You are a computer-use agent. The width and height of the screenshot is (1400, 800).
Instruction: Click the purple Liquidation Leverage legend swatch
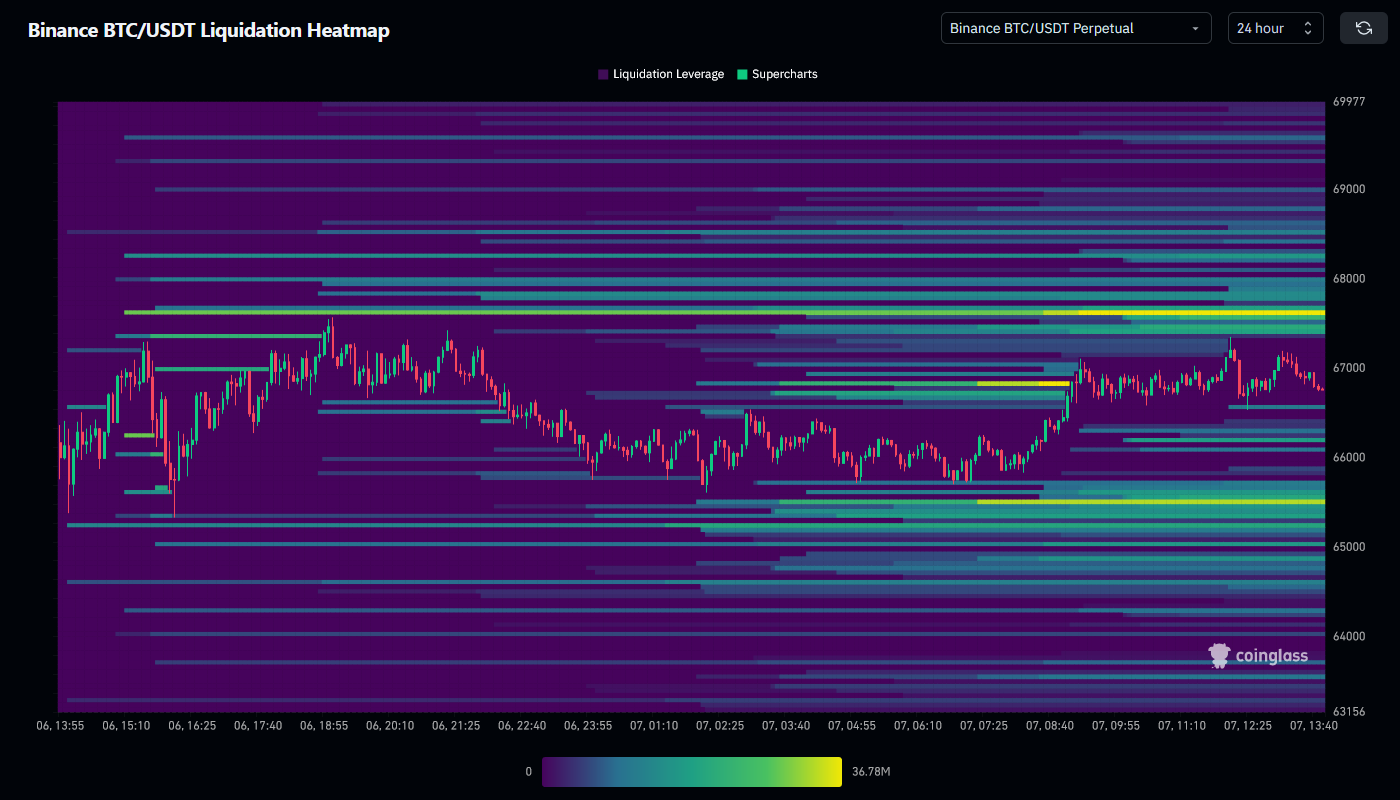click(603, 74)
